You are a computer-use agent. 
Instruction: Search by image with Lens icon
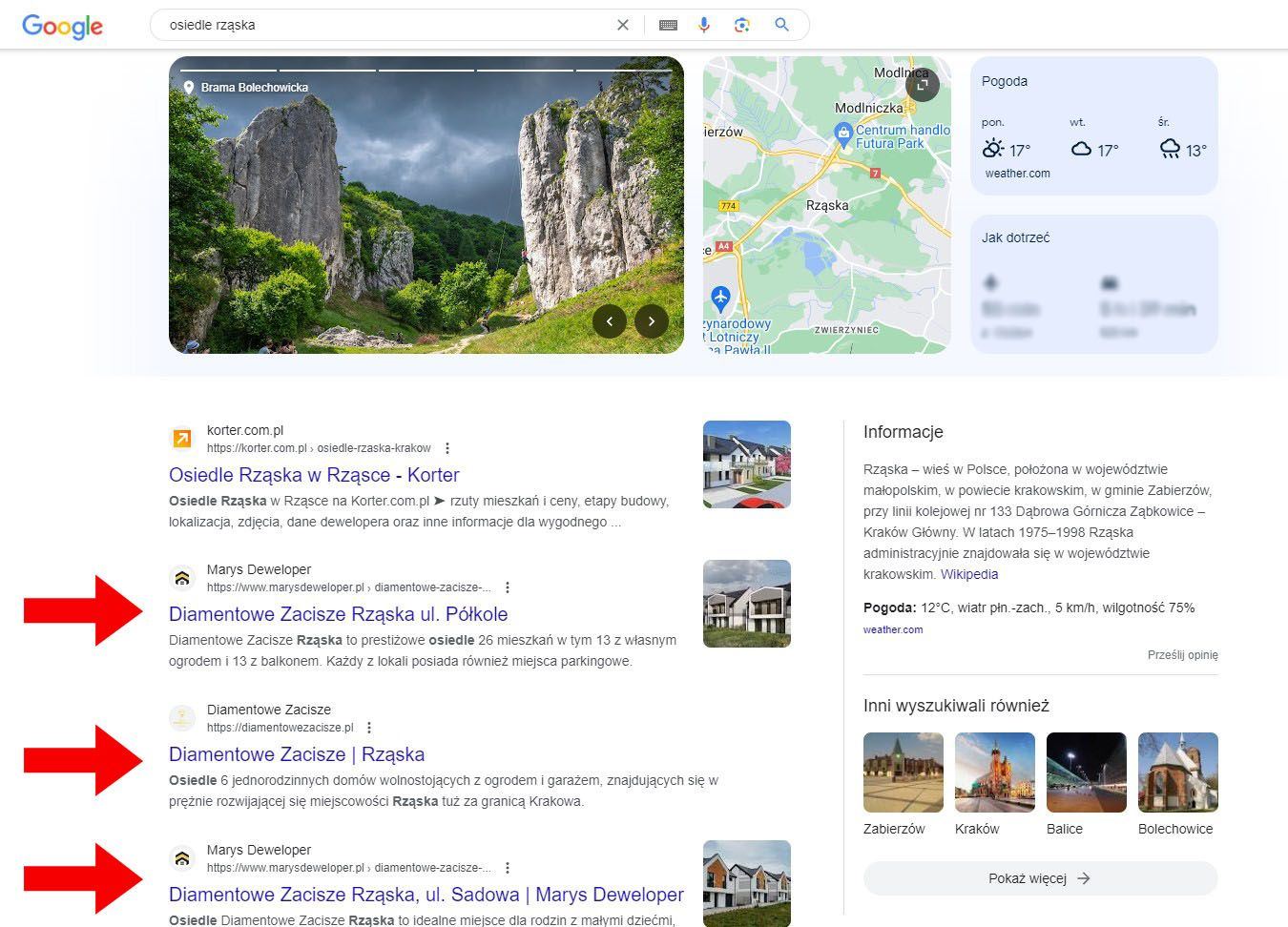click(x=742, y=25)
